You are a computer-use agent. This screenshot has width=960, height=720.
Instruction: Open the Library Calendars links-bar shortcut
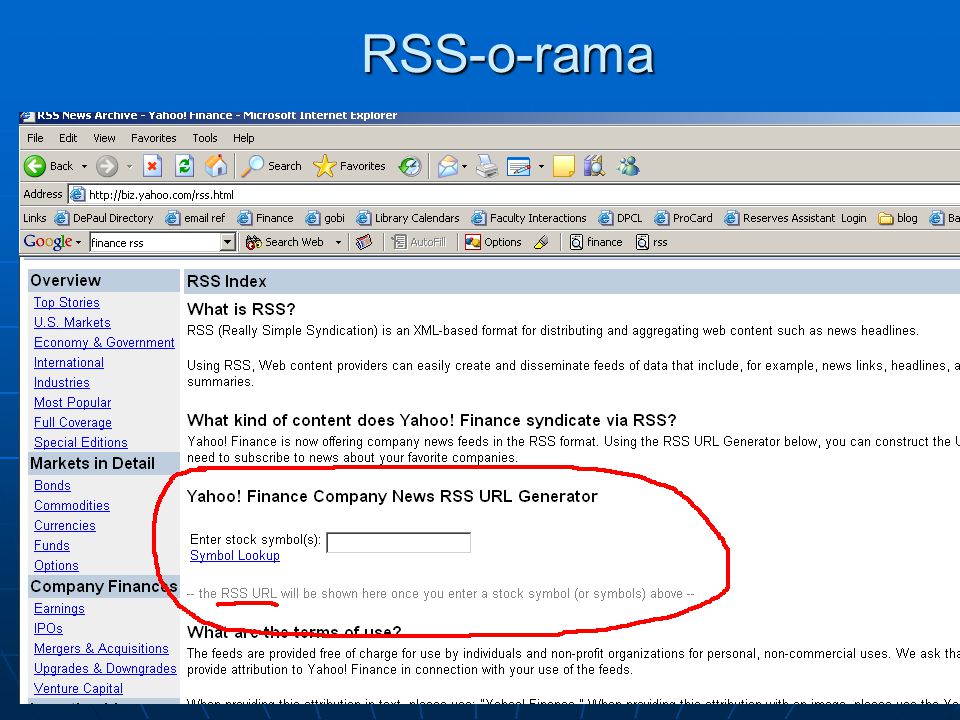click(x=408, y=218)
